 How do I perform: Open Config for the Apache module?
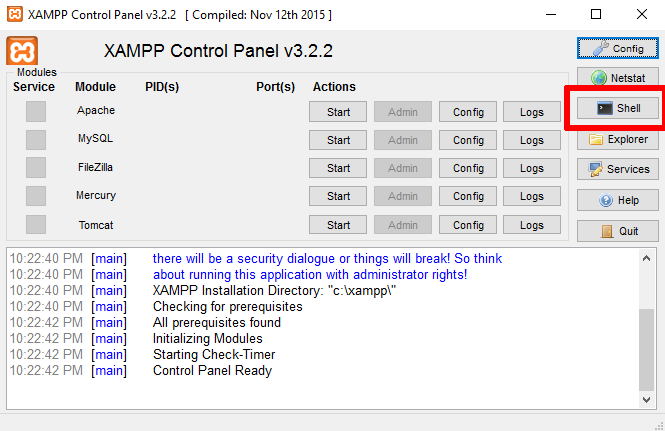468,112
